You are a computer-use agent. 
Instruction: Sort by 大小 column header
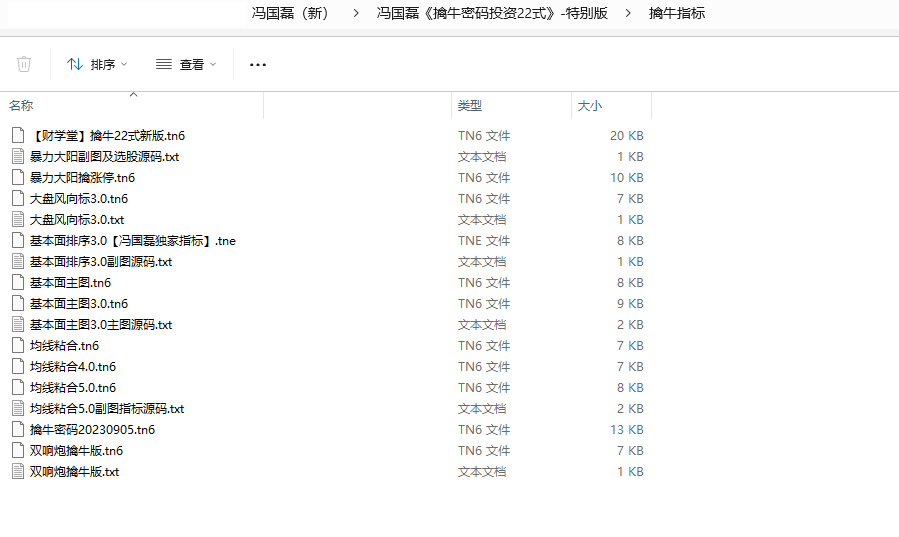tap(589, 105)
